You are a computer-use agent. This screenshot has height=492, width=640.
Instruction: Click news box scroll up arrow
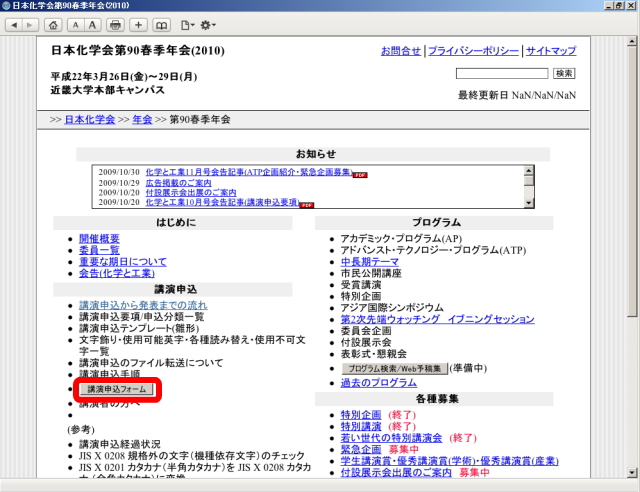[x=529, y=171]
